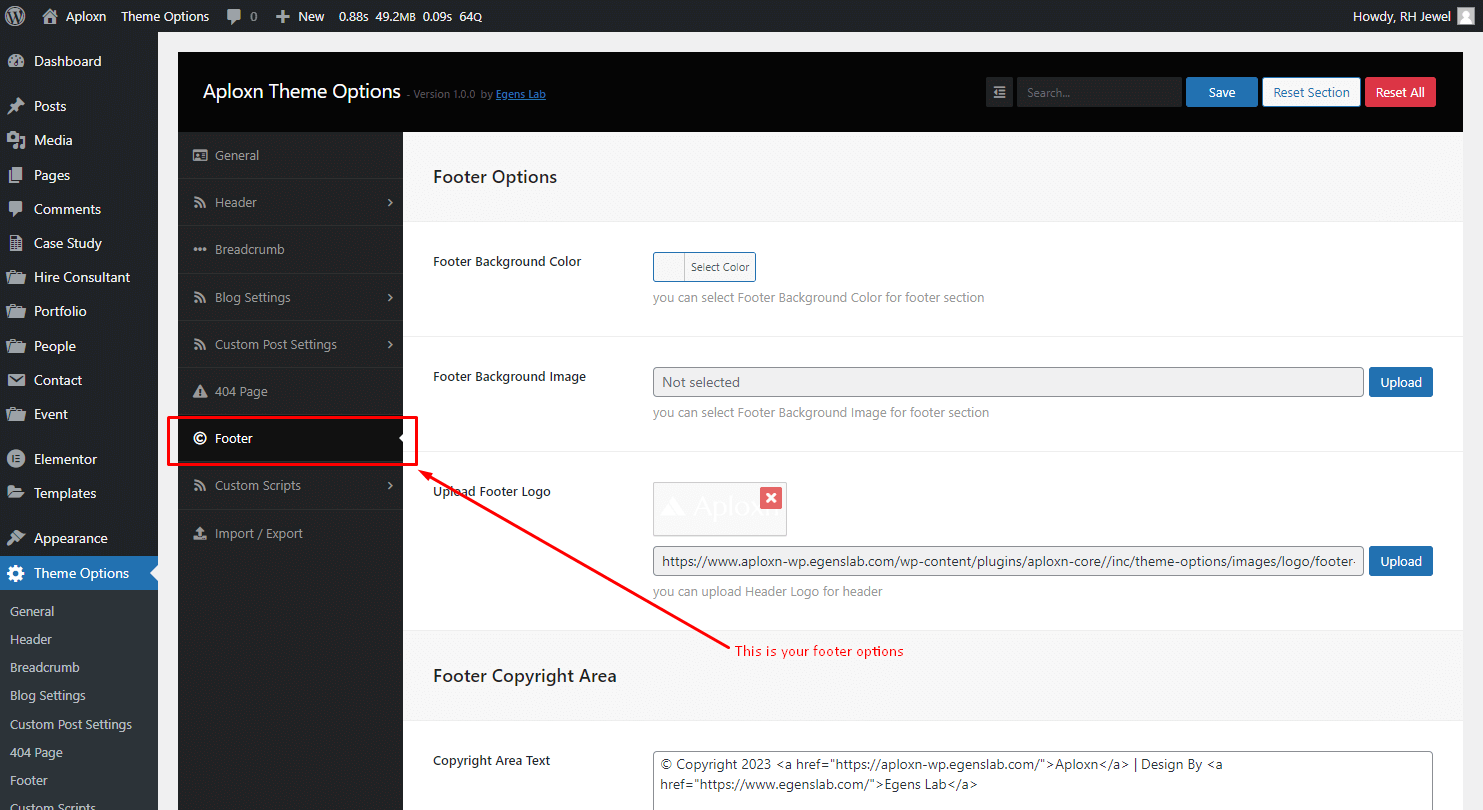This screenshot has height=810, width=1483.
Task: Save theme options
Action: pyautogui.click(x=1222, y=92)
